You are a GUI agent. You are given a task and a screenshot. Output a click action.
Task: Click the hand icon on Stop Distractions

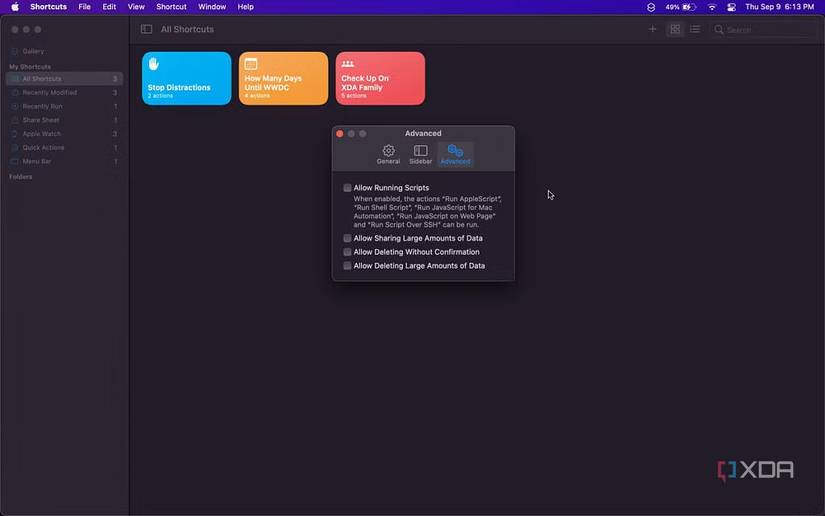pyautogui.click(x=154, y=64)
